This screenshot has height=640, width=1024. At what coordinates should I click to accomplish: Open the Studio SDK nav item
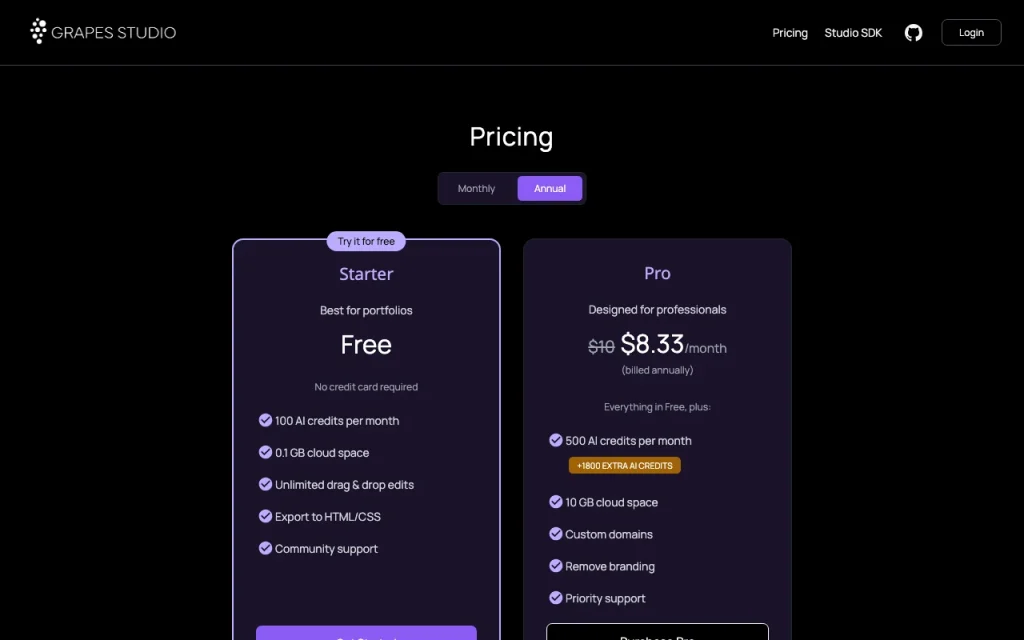point(853,33)
